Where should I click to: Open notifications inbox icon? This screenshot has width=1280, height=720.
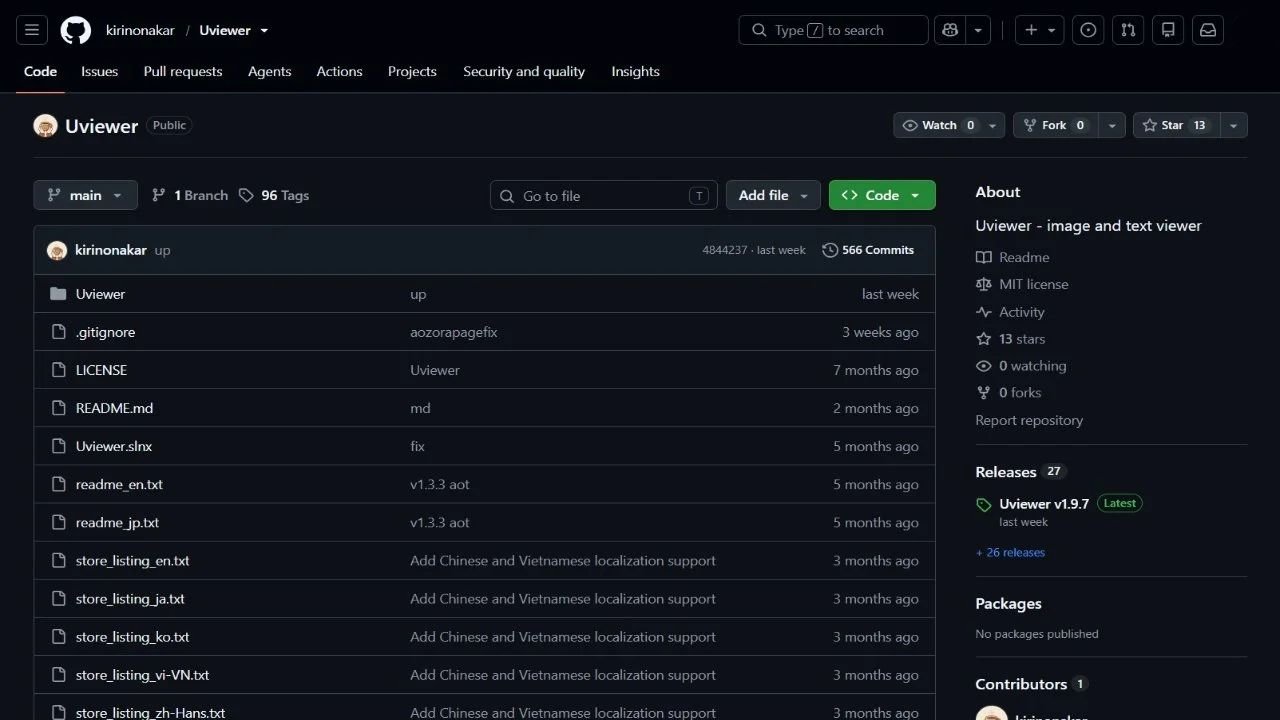point(1208,30)
